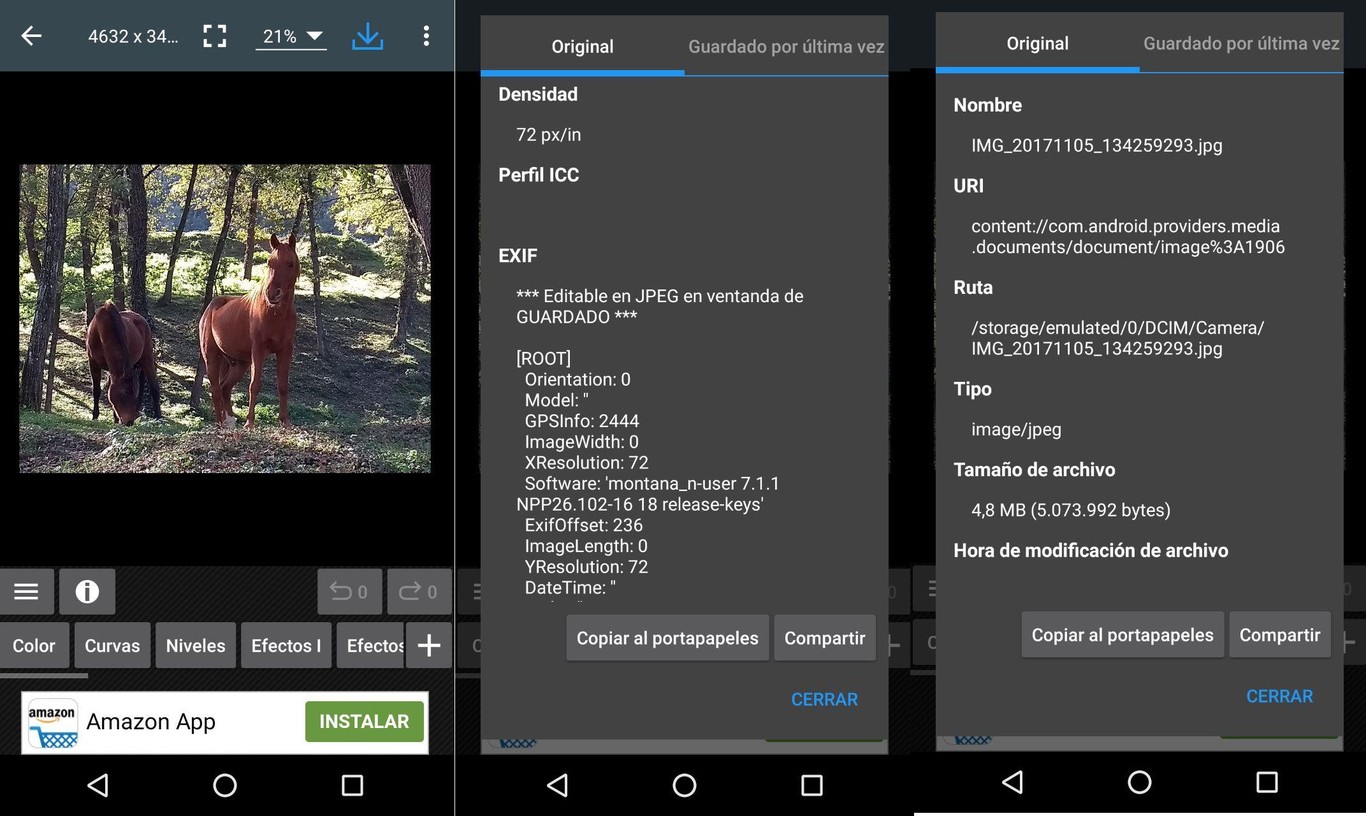Screen dimensions: 1366x816
Task: Open the overflow three-dot menu
Action: (426, 35)
